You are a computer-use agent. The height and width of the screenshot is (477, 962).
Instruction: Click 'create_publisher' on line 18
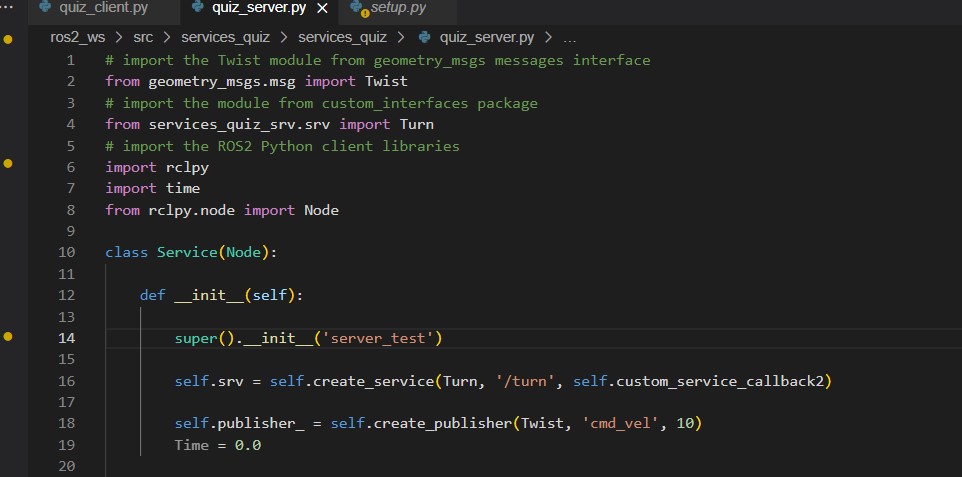(x=443, y=423)
